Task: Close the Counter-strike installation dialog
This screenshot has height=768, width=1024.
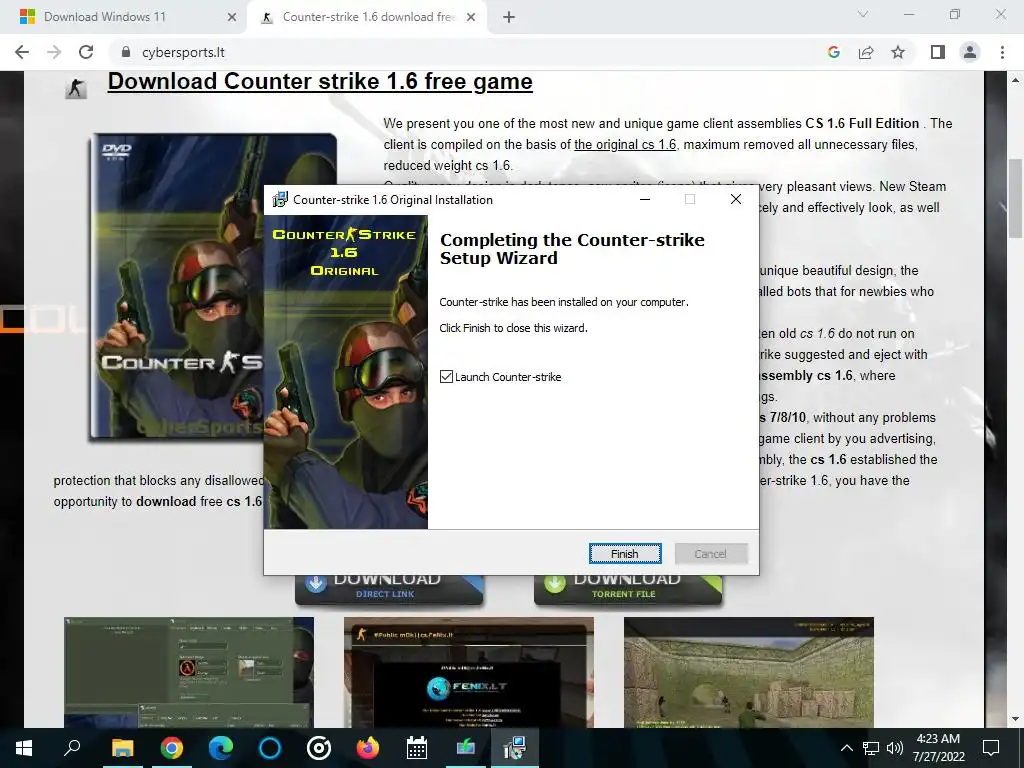Action: point(736,200)
